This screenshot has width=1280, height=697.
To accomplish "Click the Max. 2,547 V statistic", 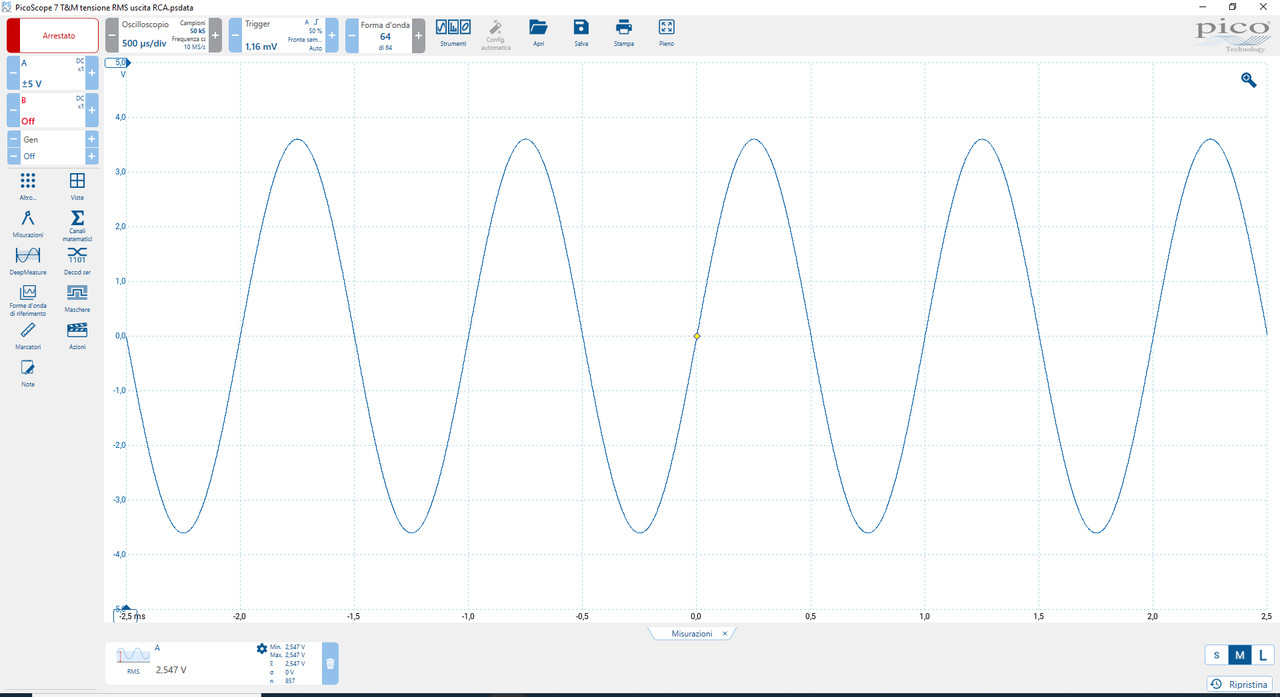I will 288,655.
